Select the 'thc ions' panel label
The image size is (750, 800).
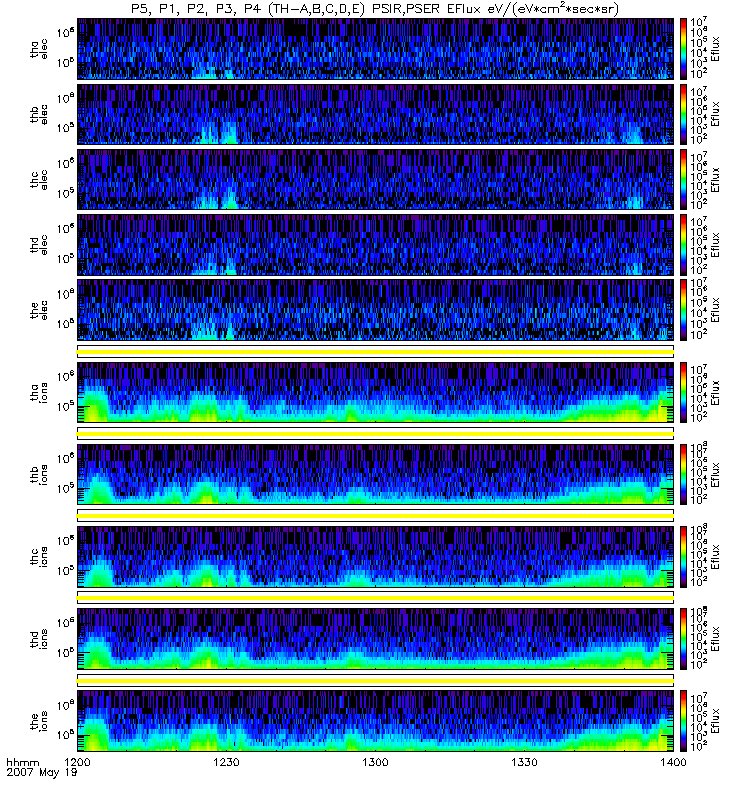[39, 557]
